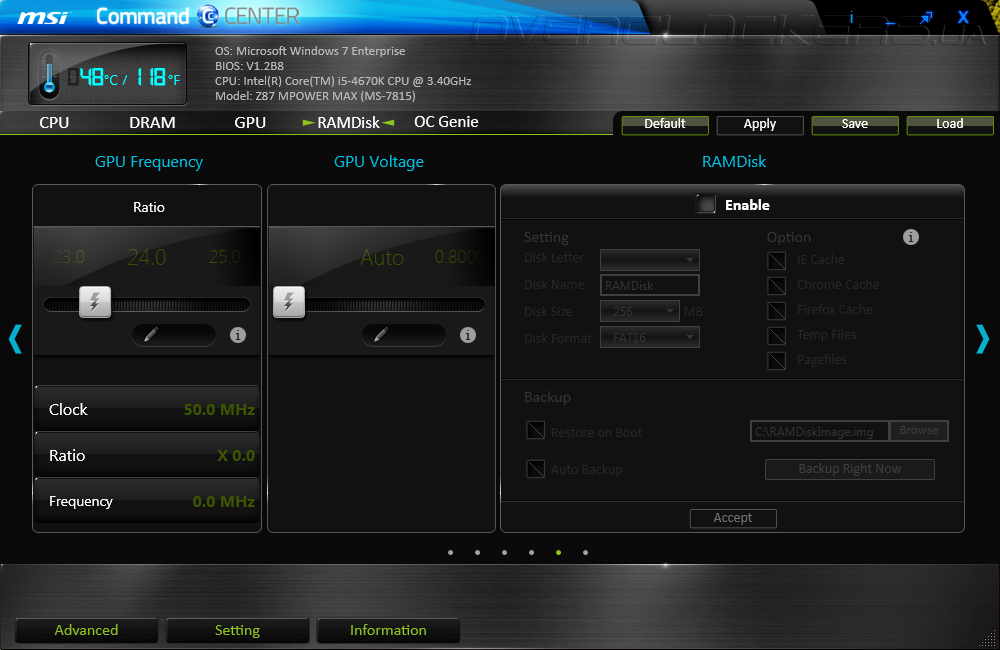Screen dimensions: 1000x650
Task: Toggle the IE Cache checkbox
Action: click(x=777, y=260)
